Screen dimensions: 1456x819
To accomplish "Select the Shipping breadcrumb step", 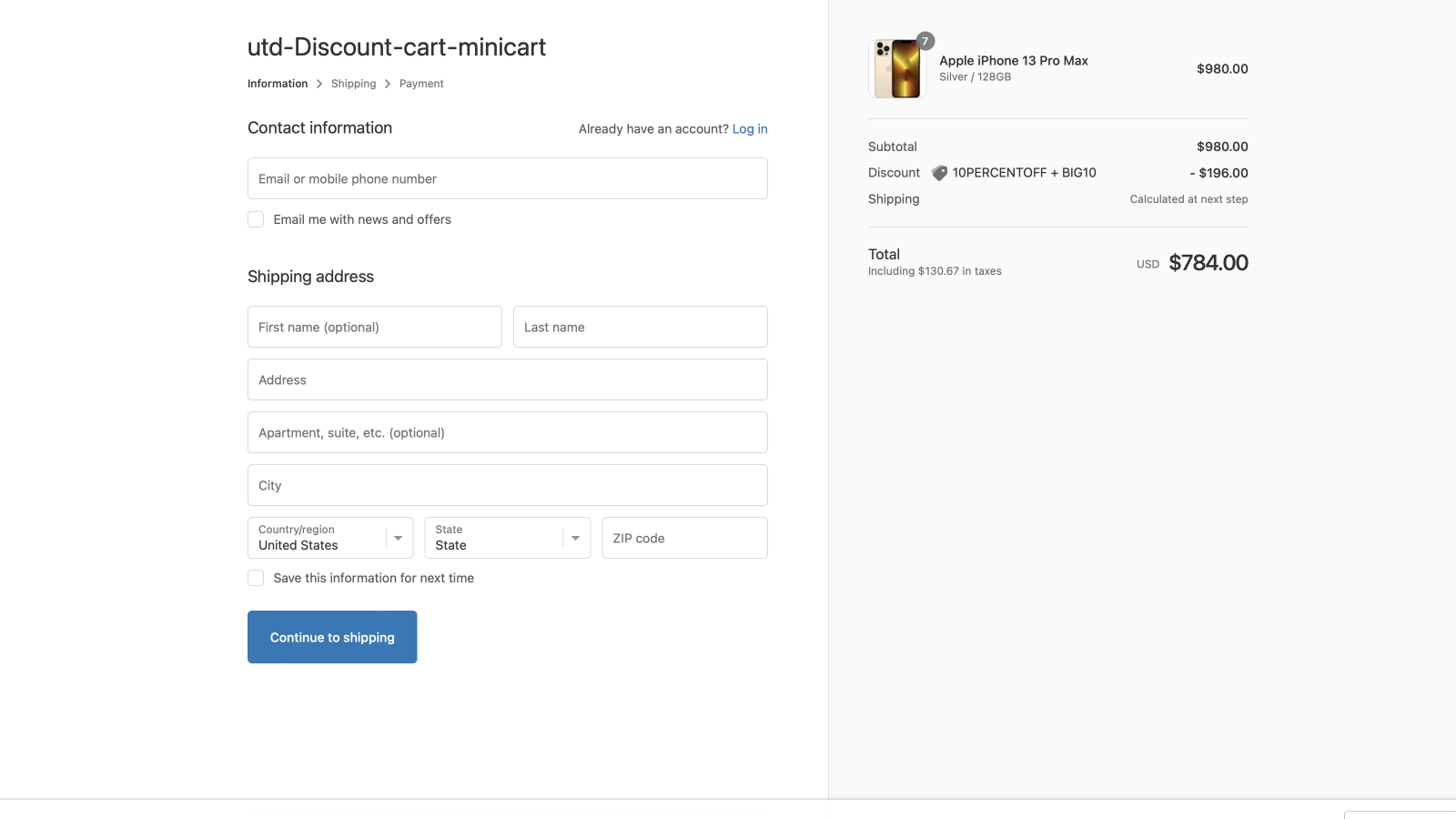I will click(353, 83).
